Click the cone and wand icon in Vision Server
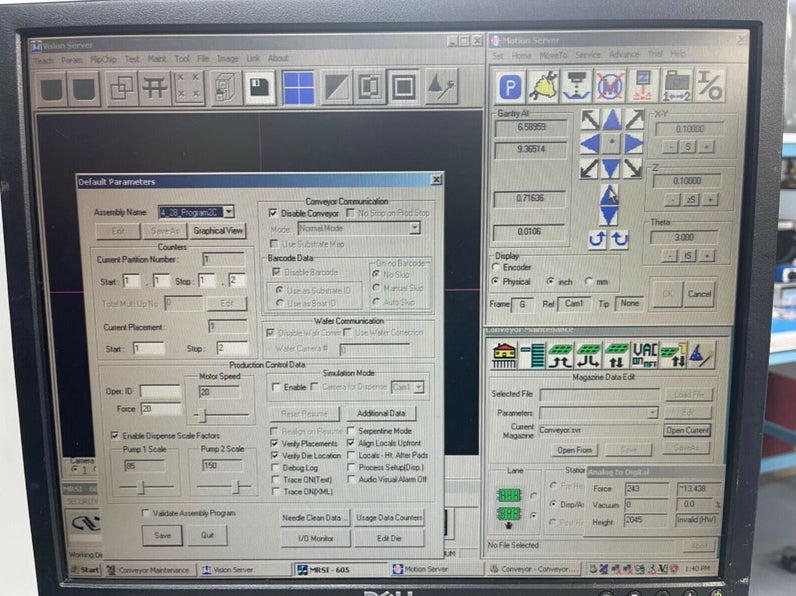Viewport: 796px width, 596px height. 440,87
